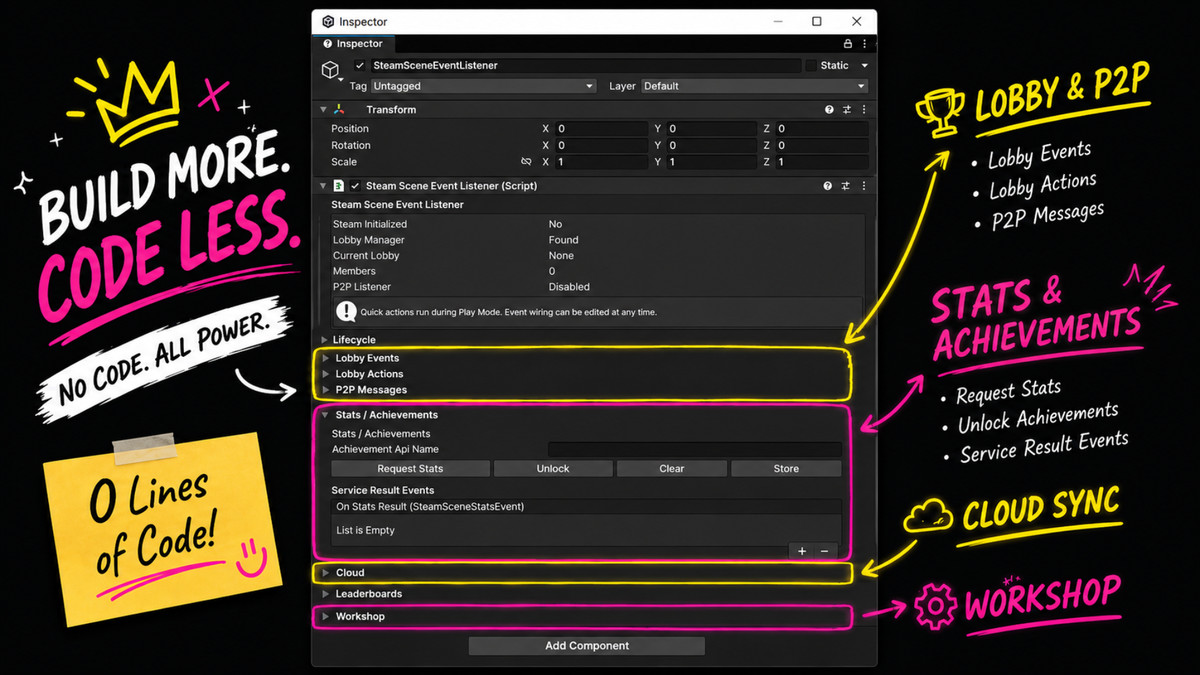Click the P2P Listener 'Disabled' status row
The height and width of the screenshot is (675, 1200).
pyautogui.click(x=597, y=287)
